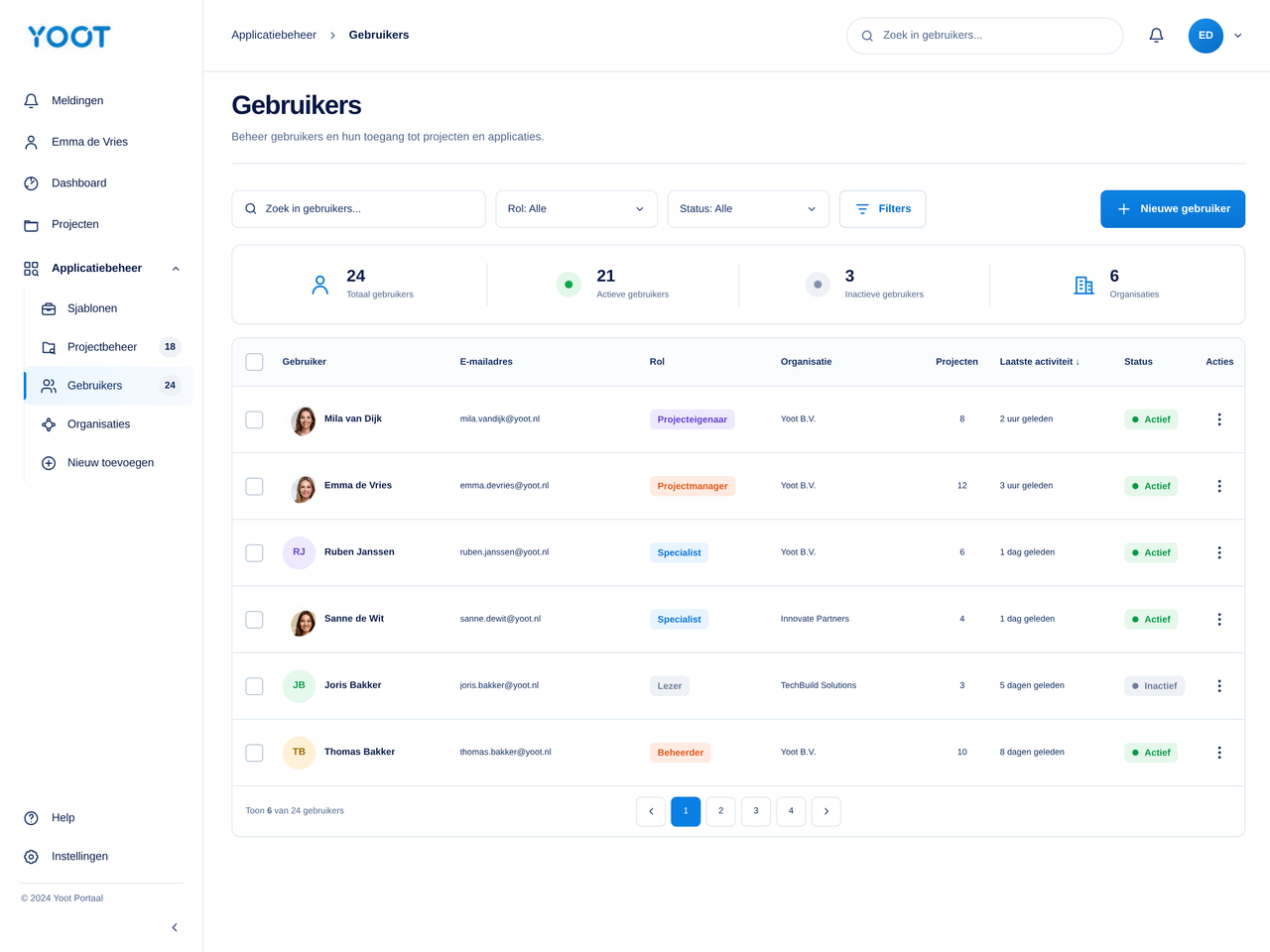
Task: Open Dashboard menu label in sidebar
Action: (x=78, y=183)
